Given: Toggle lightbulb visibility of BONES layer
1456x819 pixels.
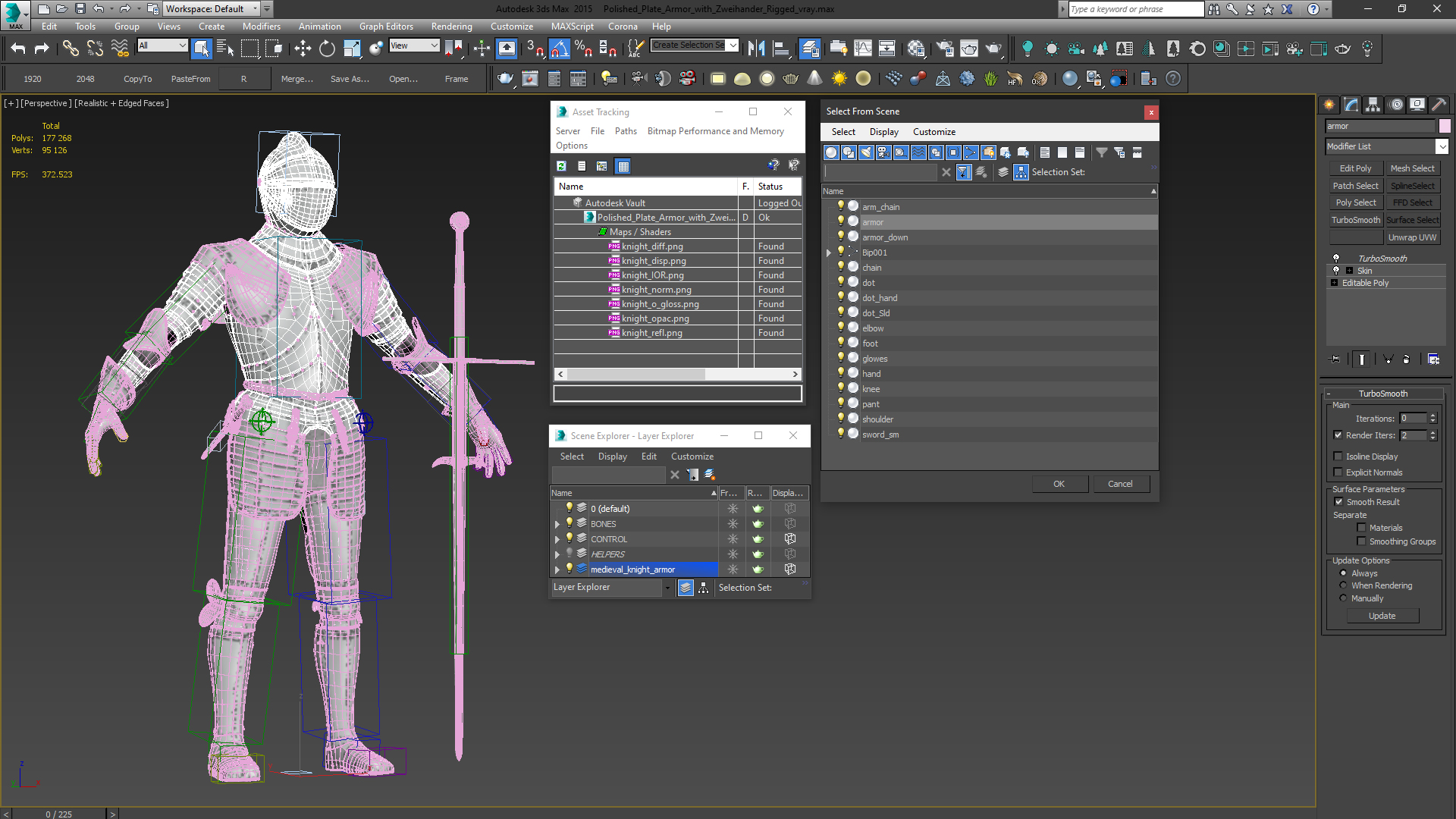Looking at the screenshot, I should click(570, 522).
